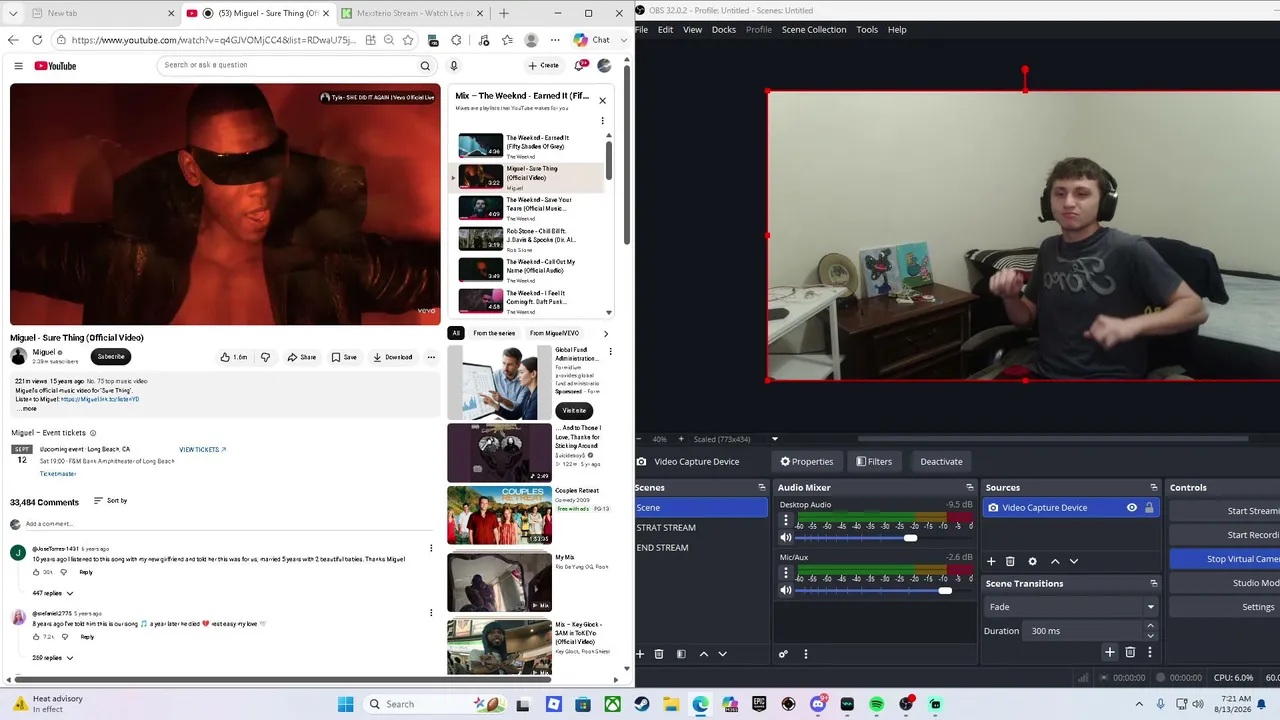Hide the Video Capture Device source
Image resolution: width=1280 pixels, height=720 pixels.
pyautogui.click(x=1132, y=508)
